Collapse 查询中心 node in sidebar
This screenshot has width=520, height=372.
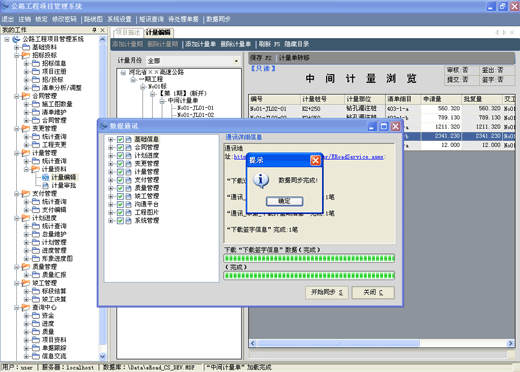pyautogui.click(x=16, y=307)
